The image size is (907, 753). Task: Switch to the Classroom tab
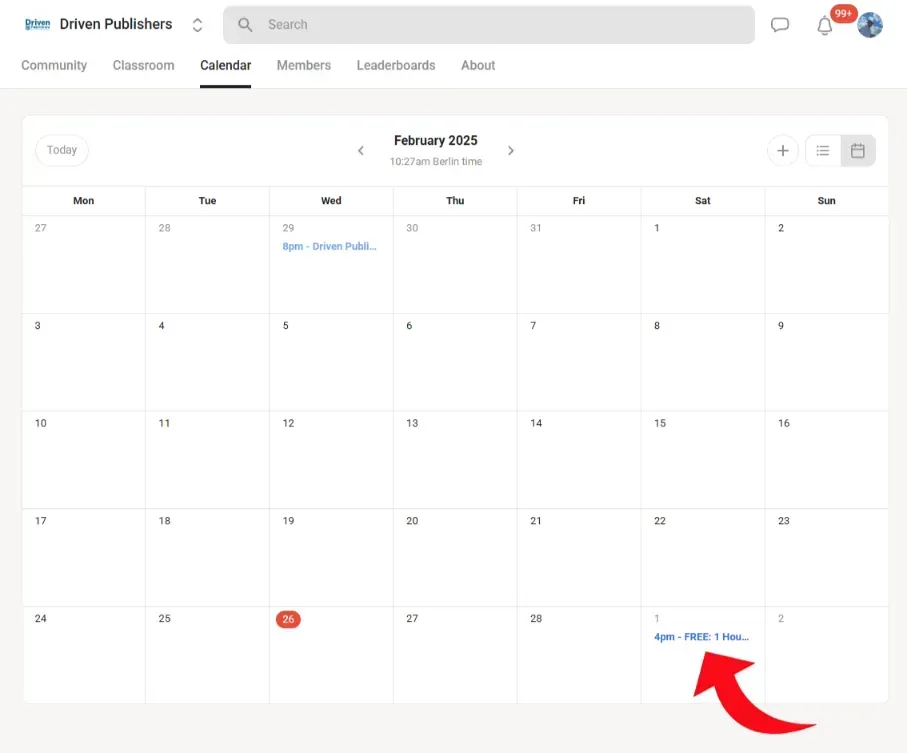143,65
